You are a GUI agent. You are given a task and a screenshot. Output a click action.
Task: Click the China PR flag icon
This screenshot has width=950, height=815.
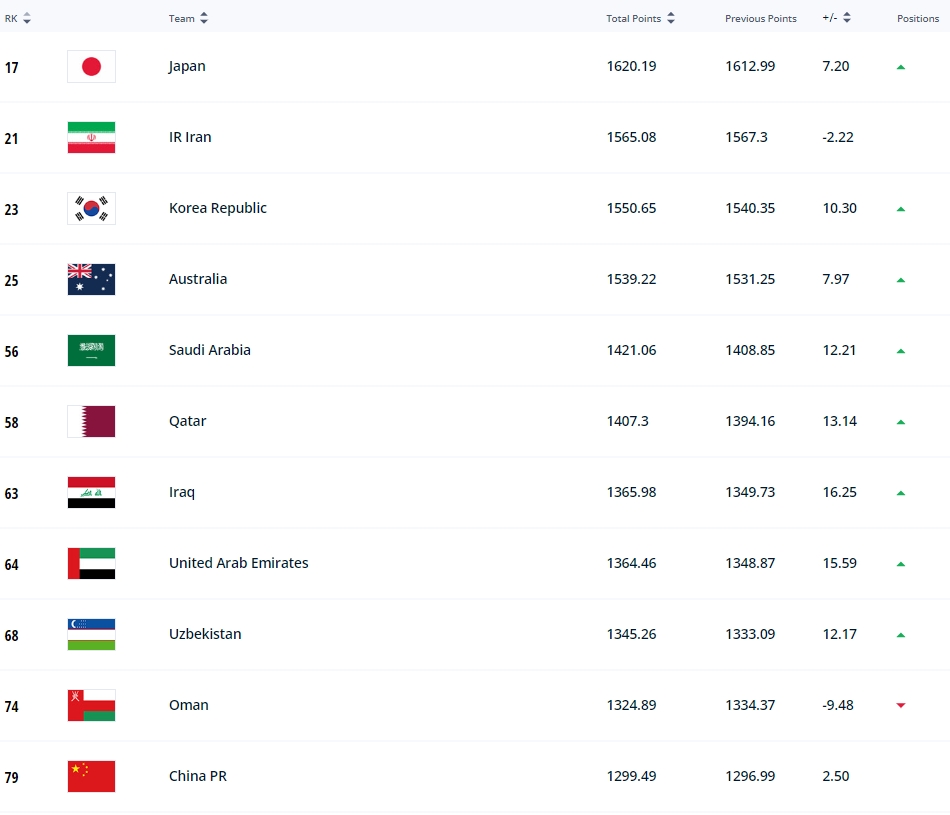click(x=91, y=776)
